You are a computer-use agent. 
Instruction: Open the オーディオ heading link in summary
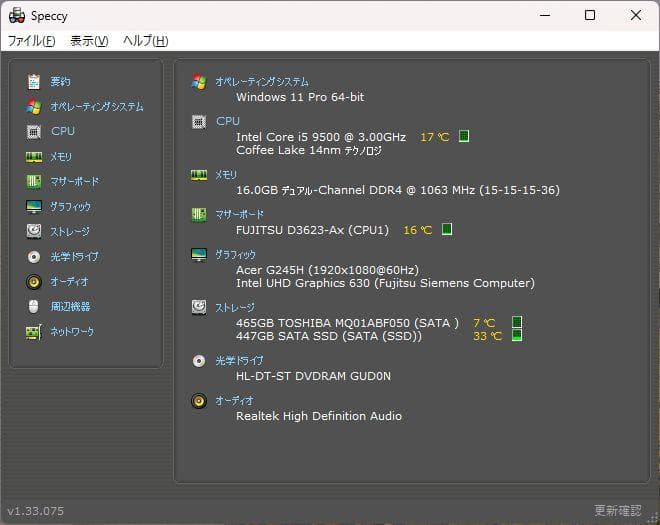click(x=234, y=401)
